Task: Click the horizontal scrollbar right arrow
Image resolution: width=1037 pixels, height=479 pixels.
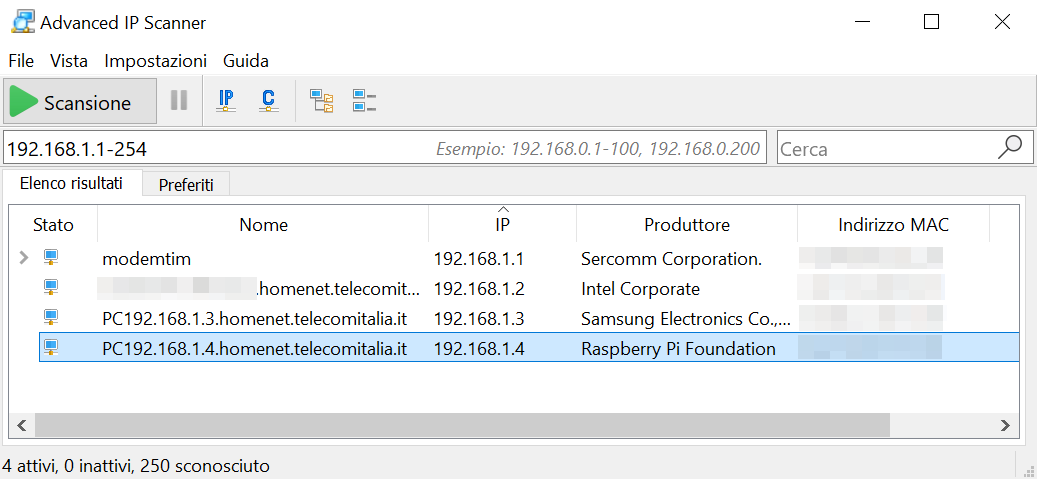Action: pos(1005,425)
